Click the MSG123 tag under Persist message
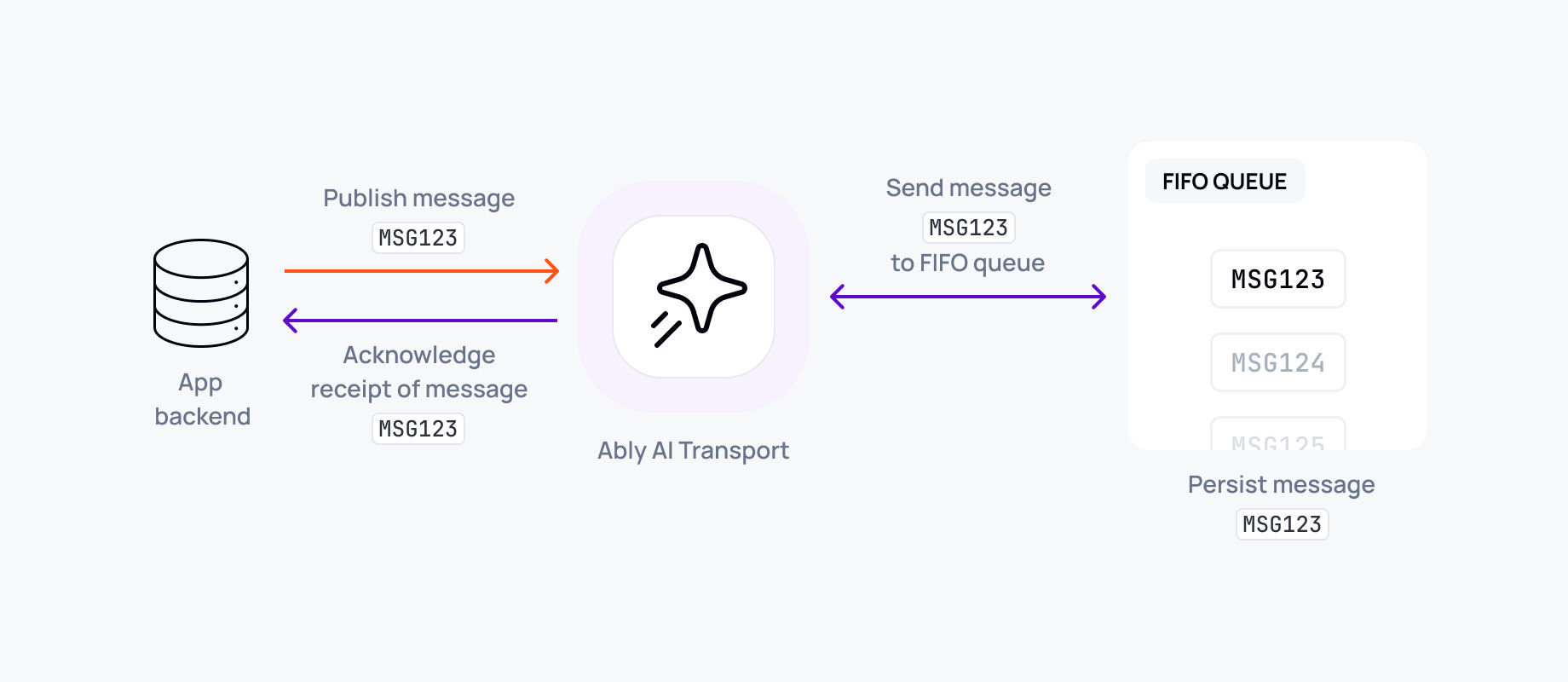 tap(1282, 524)
